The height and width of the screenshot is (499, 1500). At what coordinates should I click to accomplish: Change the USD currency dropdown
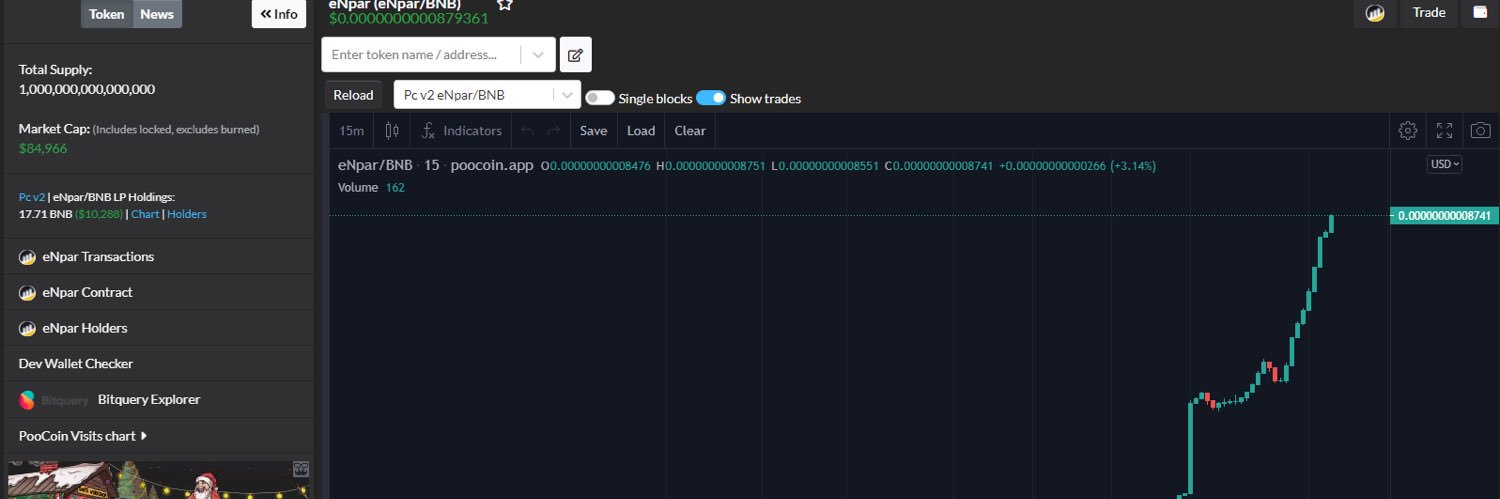1444,164
